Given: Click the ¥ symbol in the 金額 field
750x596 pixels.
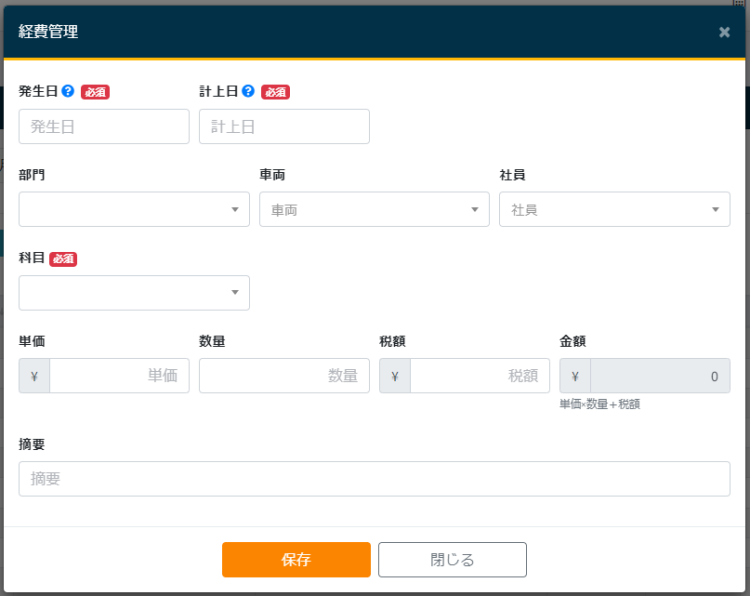Looking at the screenshot, I should 575,376.
